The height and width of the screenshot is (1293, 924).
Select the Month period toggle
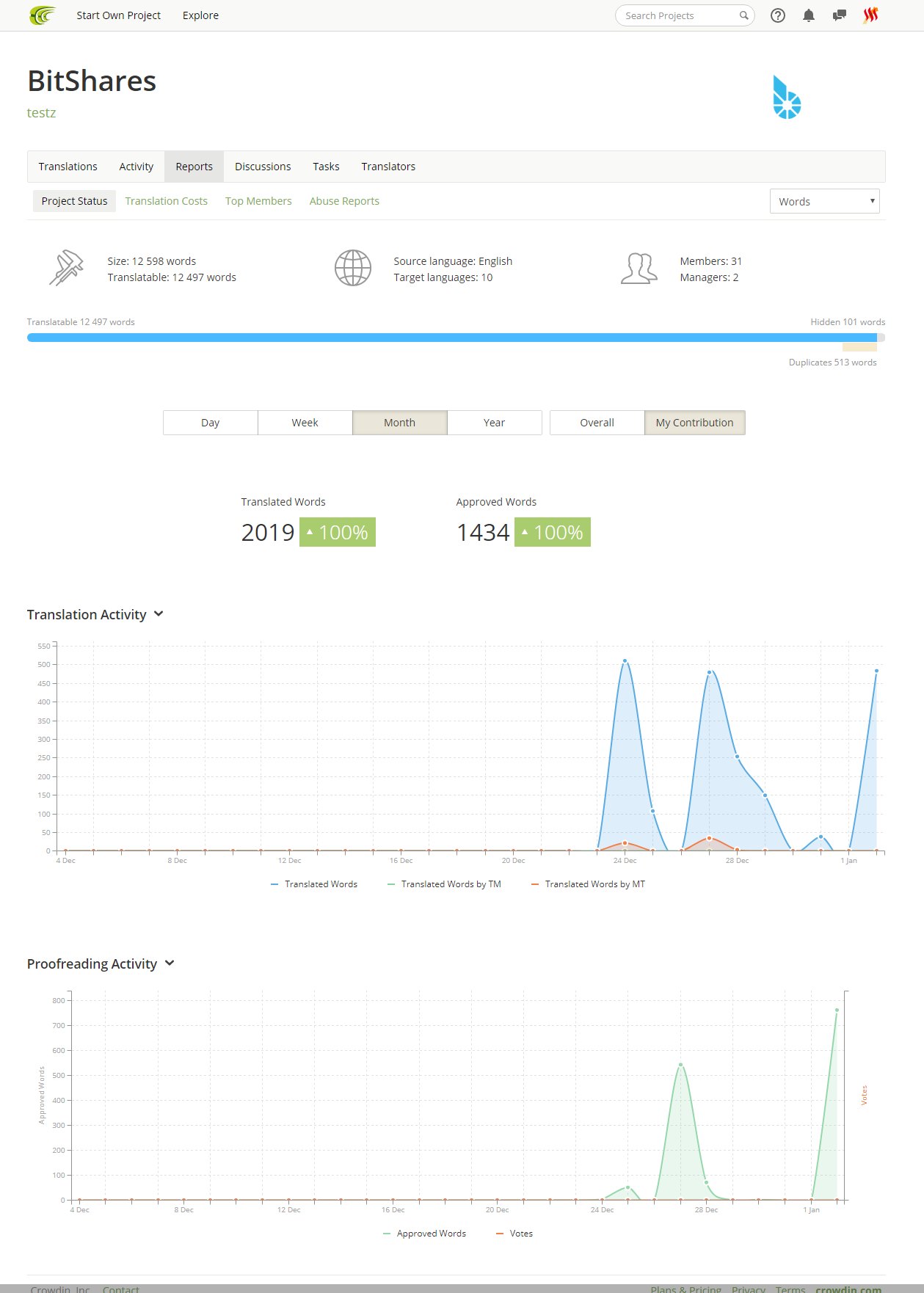400,423
